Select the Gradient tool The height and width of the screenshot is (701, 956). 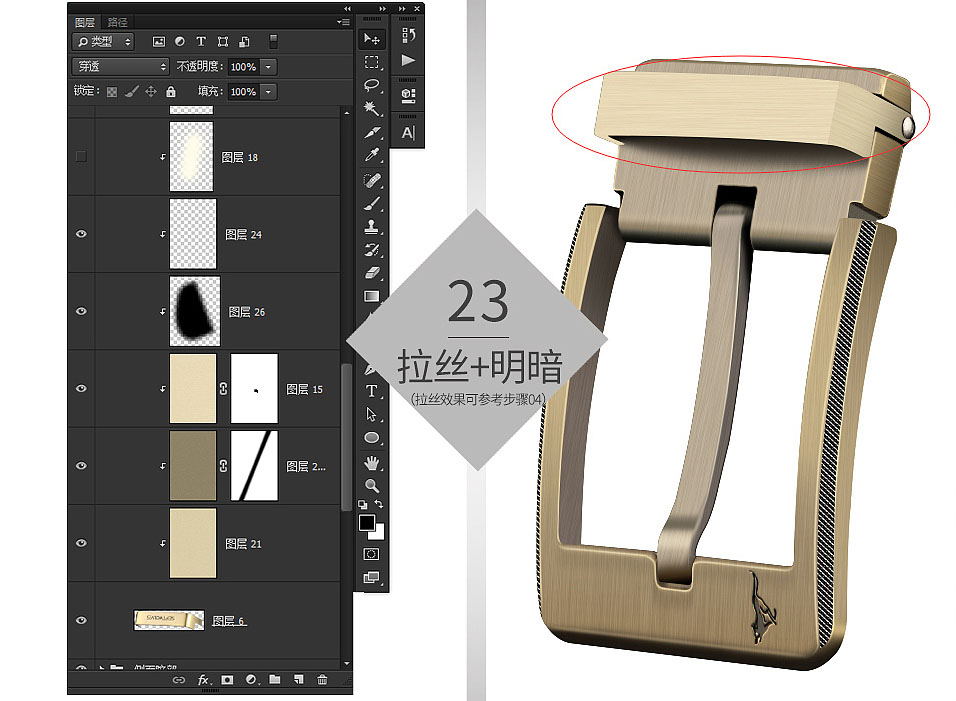[371, 296]
